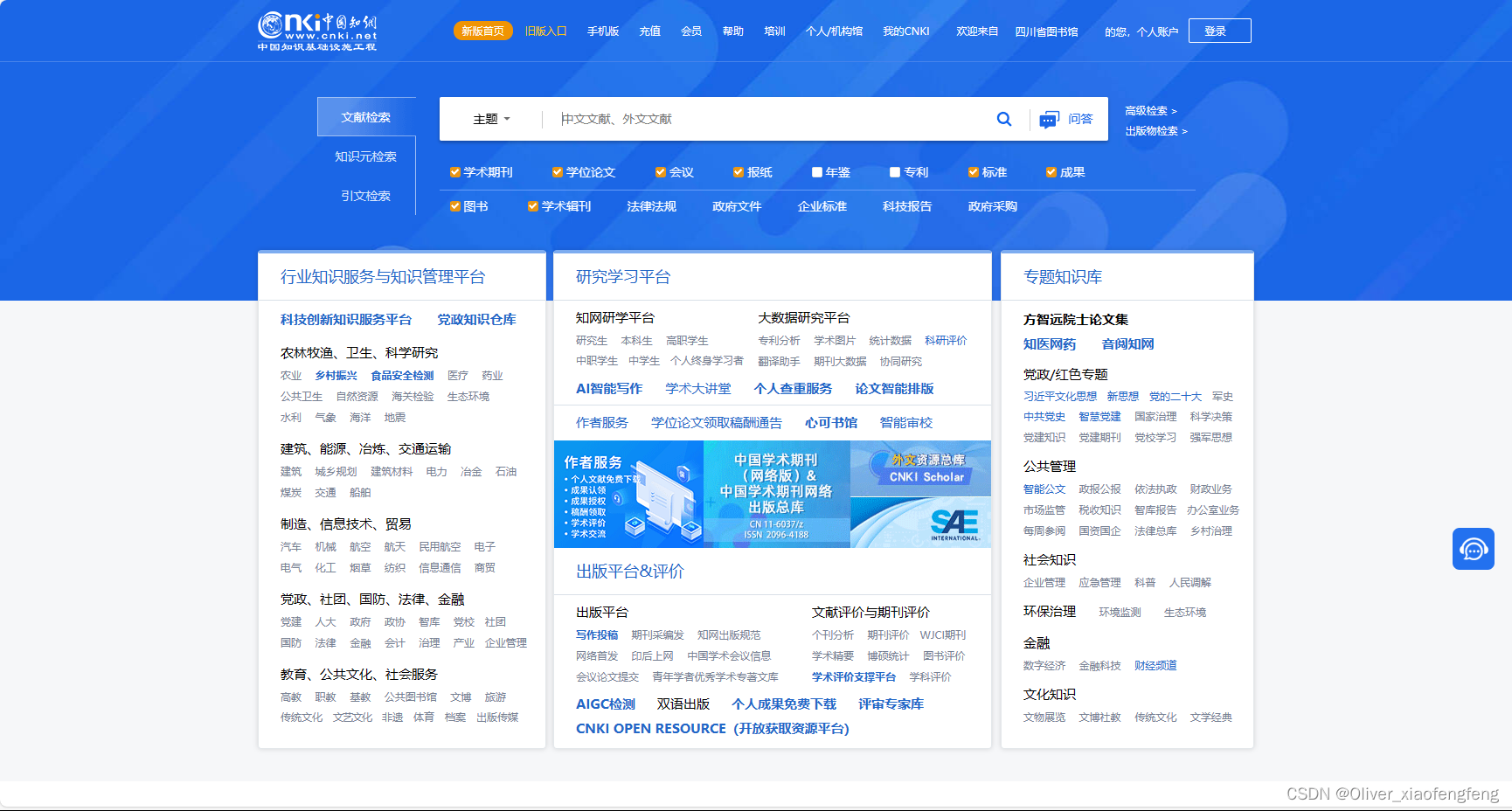Enable the 专利 checkbox
This screenshot has width=1512, height=811.
pyautogui.click(x=894, y=172)
